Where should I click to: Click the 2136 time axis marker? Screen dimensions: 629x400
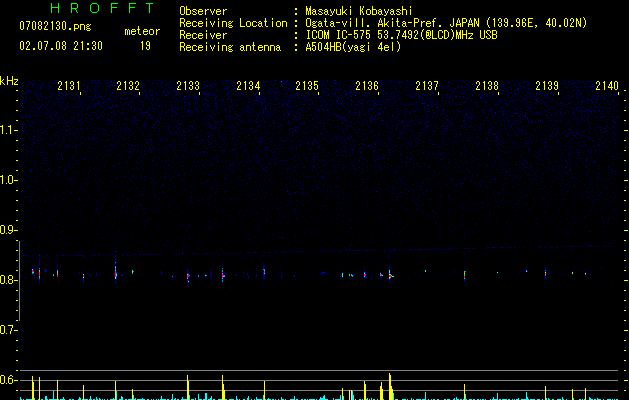pos(367,85)
